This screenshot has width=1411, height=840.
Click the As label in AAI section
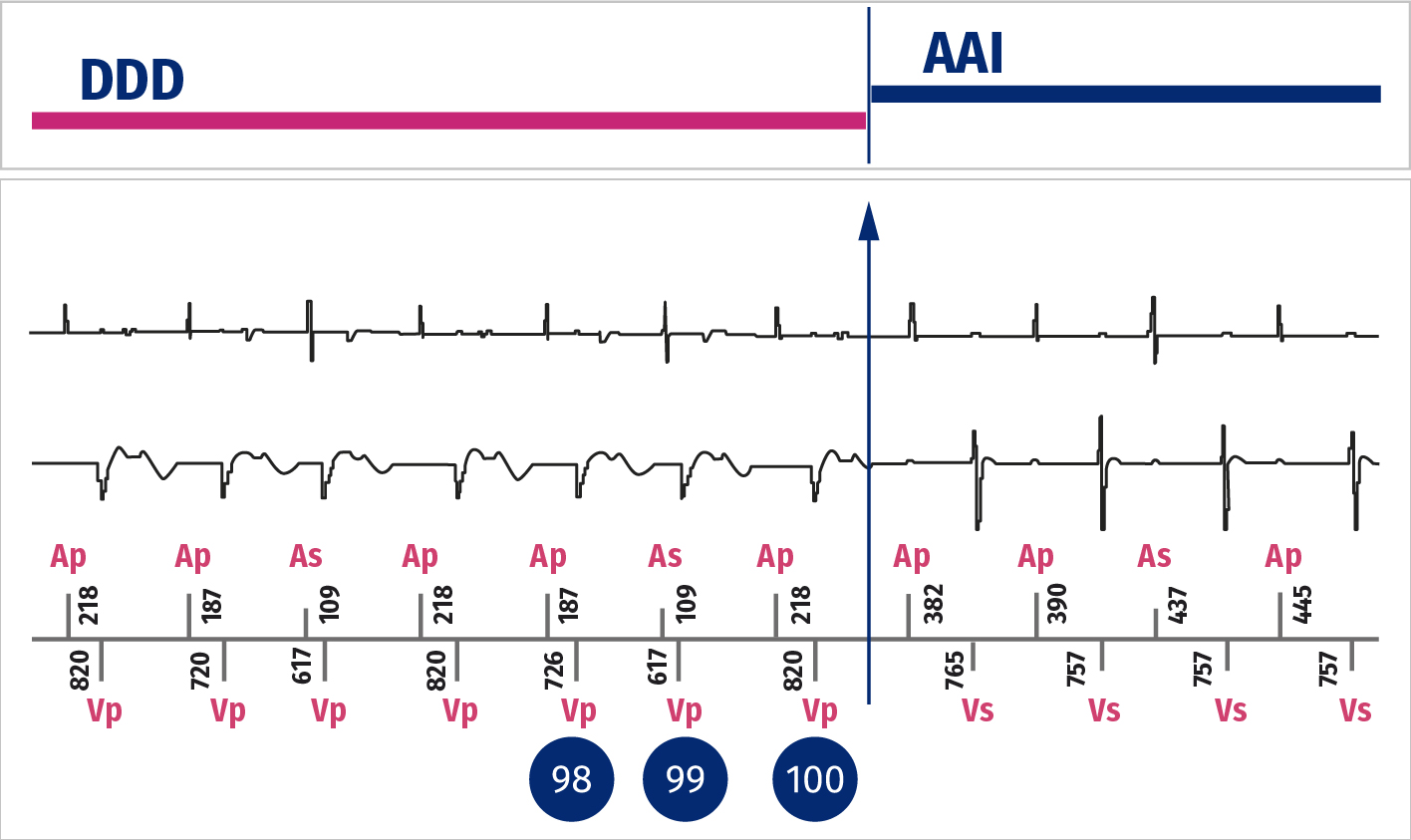pyautogui.click(x=1155, y=556)
